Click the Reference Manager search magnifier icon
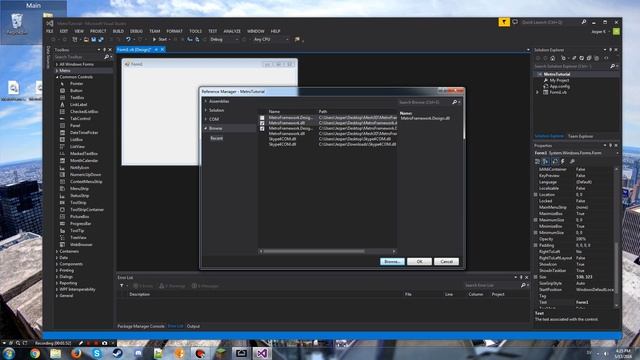640x360 pixels. (455, 102)
